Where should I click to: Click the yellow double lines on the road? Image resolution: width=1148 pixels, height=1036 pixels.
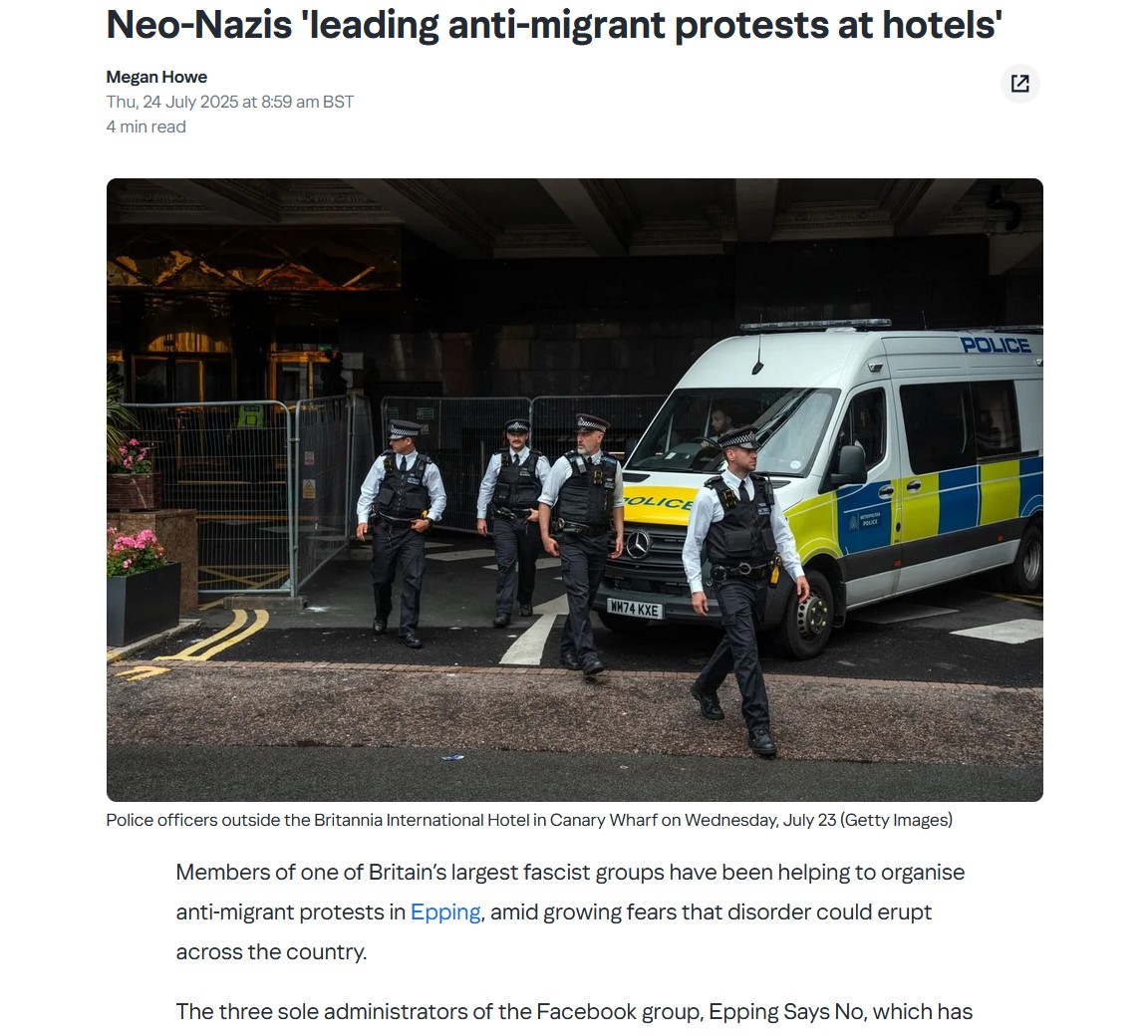(x=225, y=636)
